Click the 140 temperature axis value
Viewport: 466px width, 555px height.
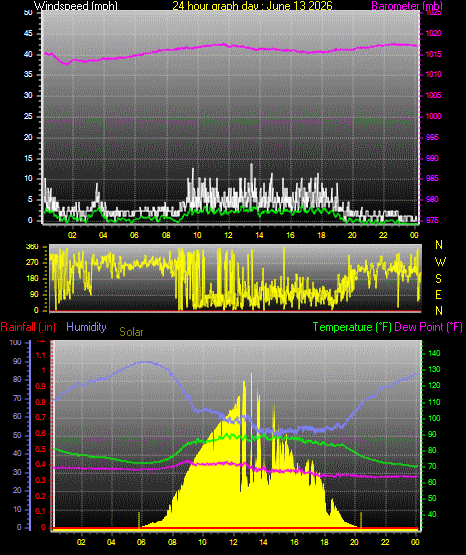(435, 353)
